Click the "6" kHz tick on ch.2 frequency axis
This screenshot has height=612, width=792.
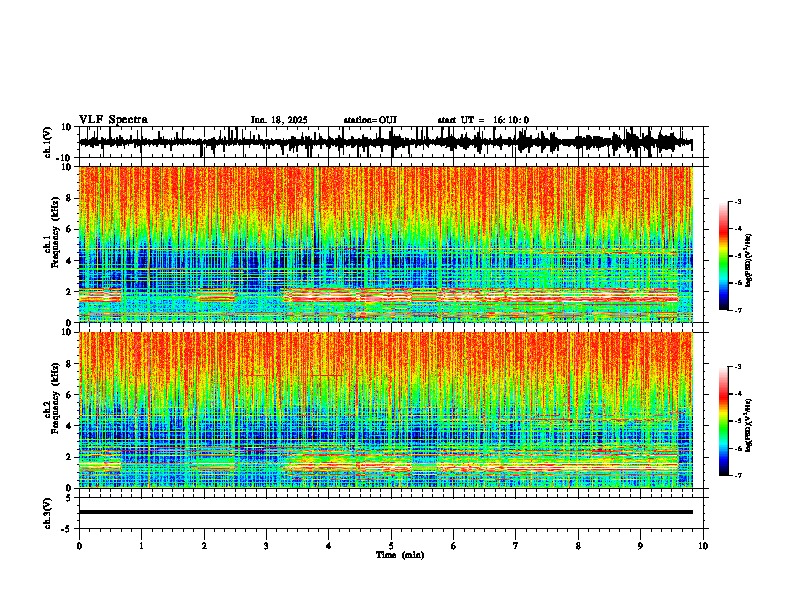(69, 395)
